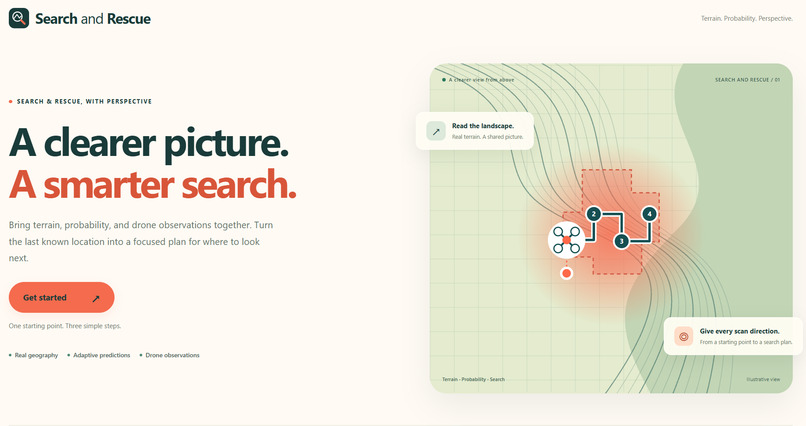The height and width of the screenshot is (426, 806).
Task: Click the 'Adaptive predictions' bullet text
Action: click(102, 355)
